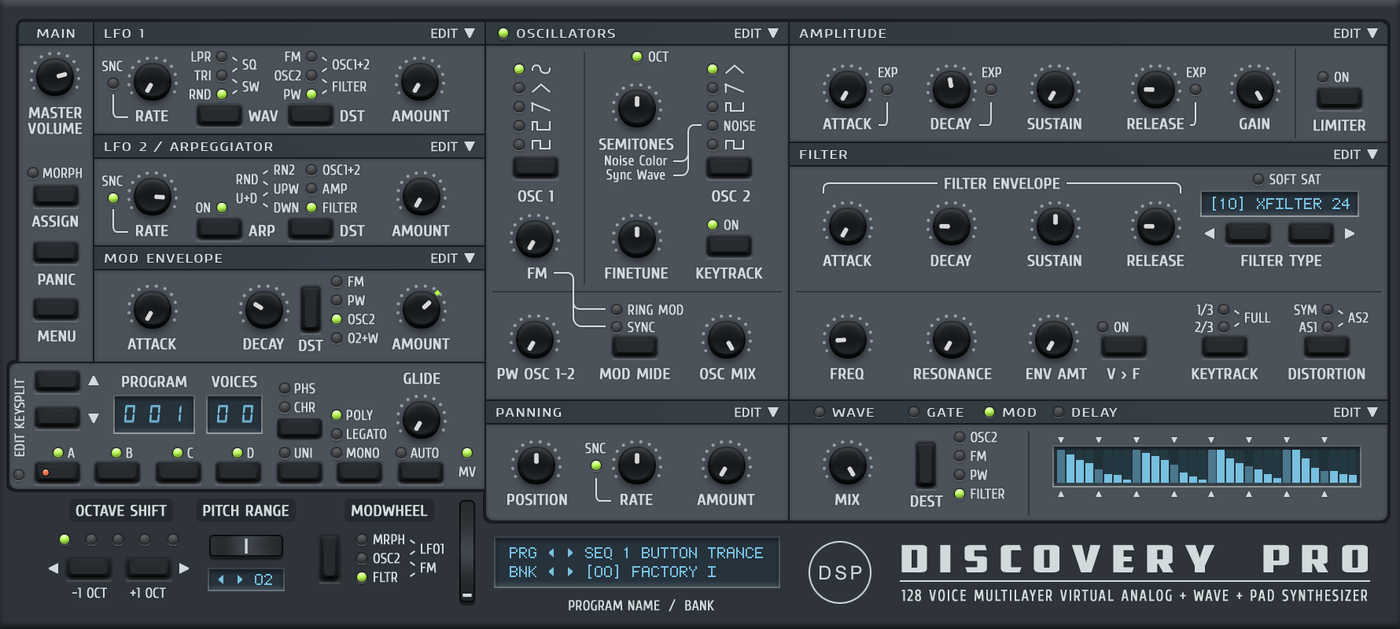Open LFO 2 / Arpeggiator EDIT dropdown
This screenshot has height=629, width=1400.
click(453, 146)
